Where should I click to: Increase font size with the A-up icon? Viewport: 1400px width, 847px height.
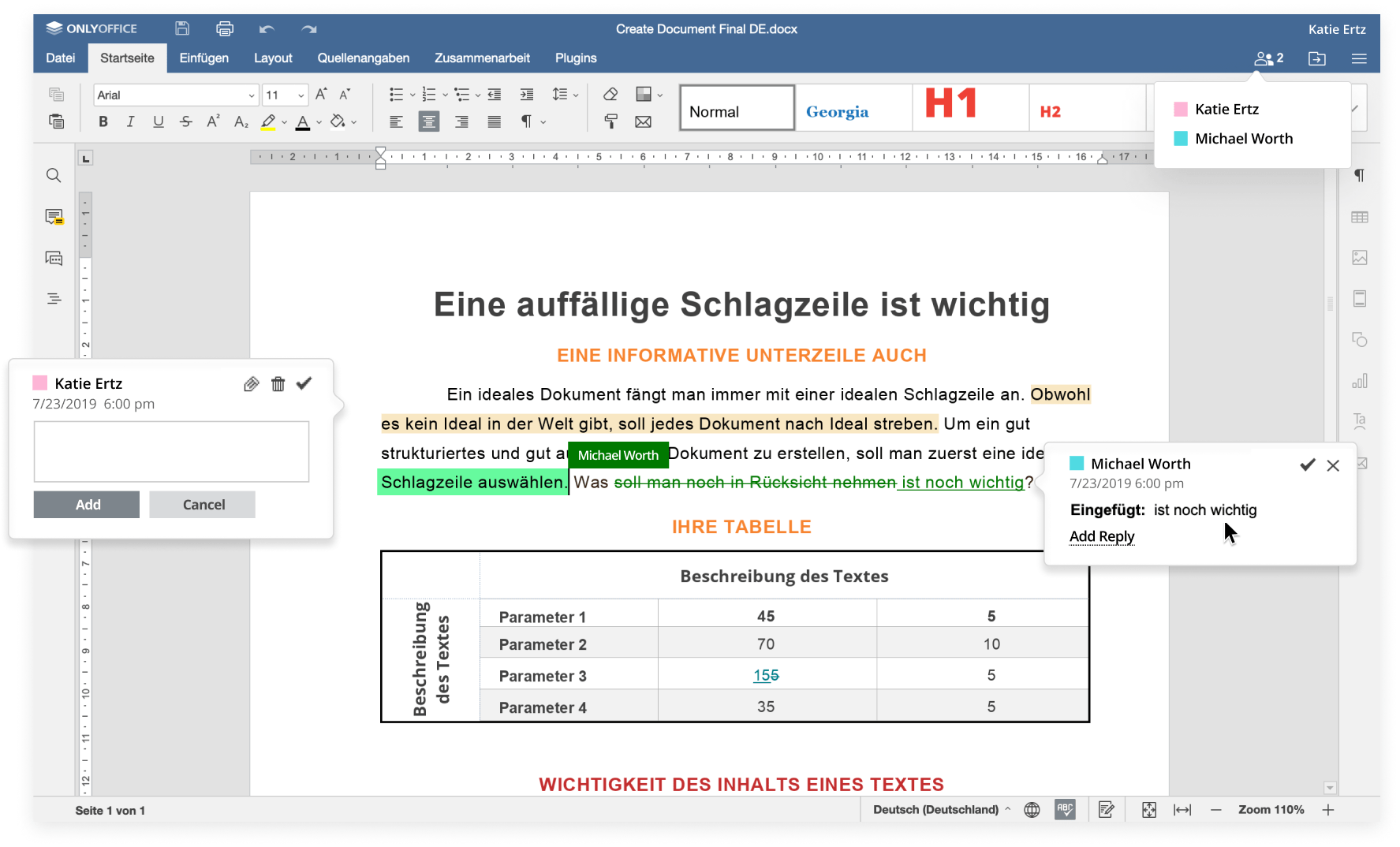coord(321,95)
